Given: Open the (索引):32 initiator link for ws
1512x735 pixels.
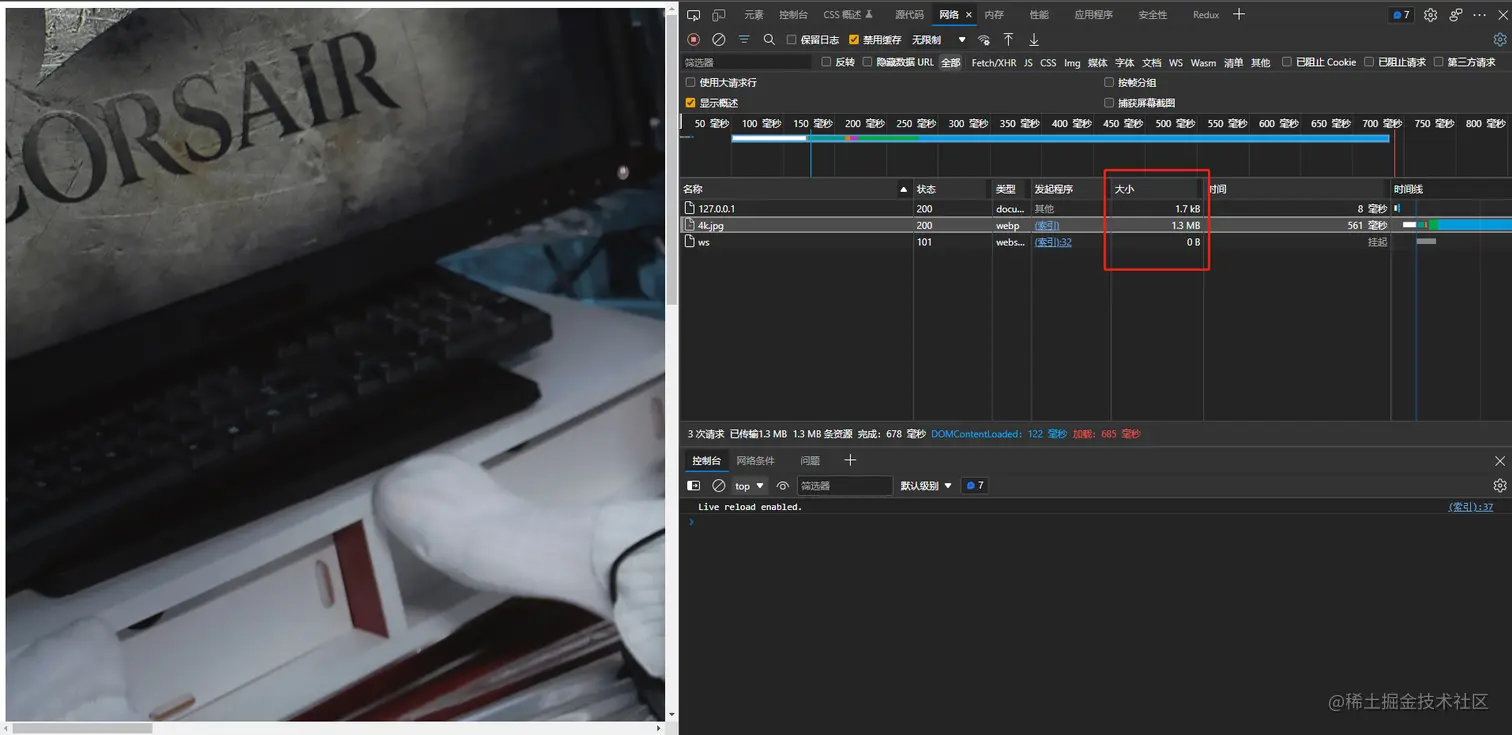Looking at the screenshot, I should [1053, 242].
